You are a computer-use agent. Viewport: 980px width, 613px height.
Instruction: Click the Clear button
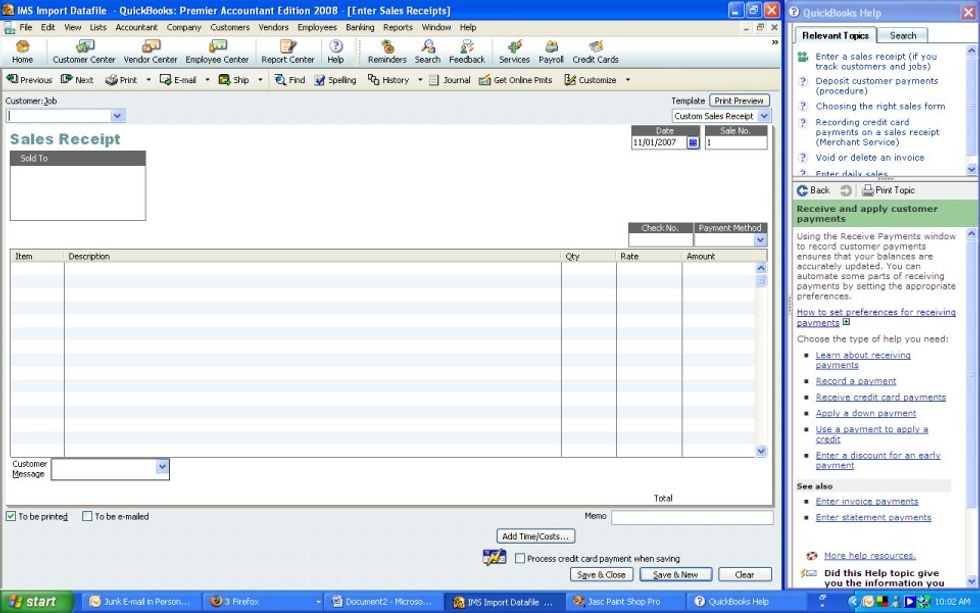point(744,575)
